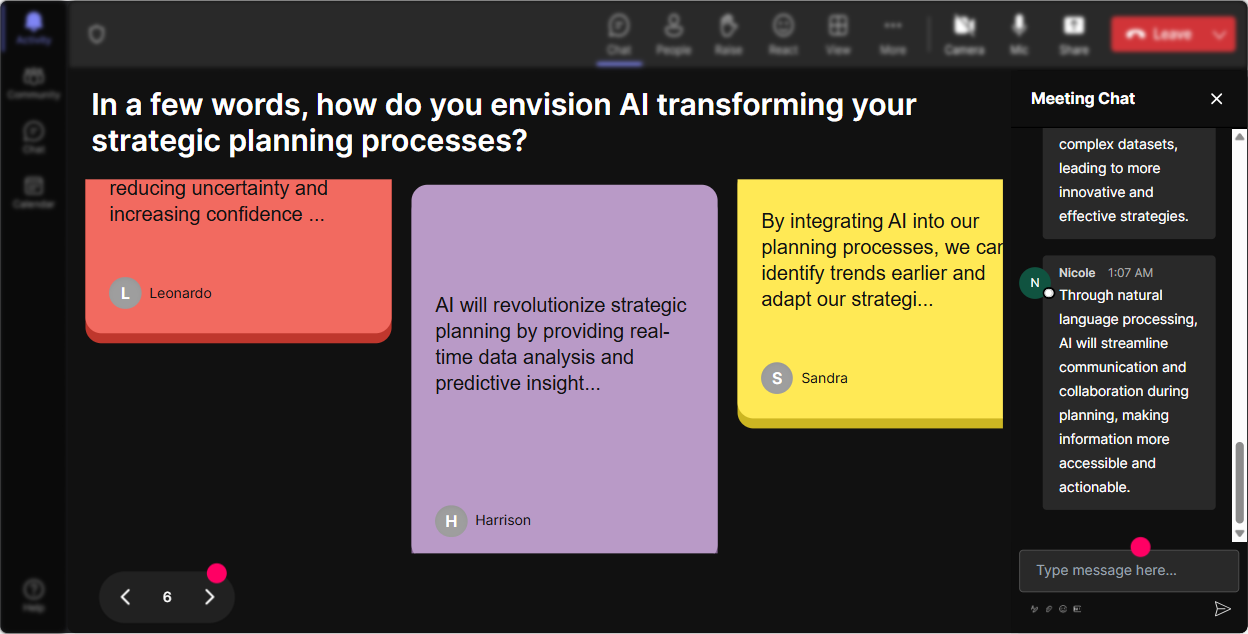The height and width of the screenshot is (634, 1248).
Task: Open the emoji picker below message box
Action: click(x=1063, y=608)
